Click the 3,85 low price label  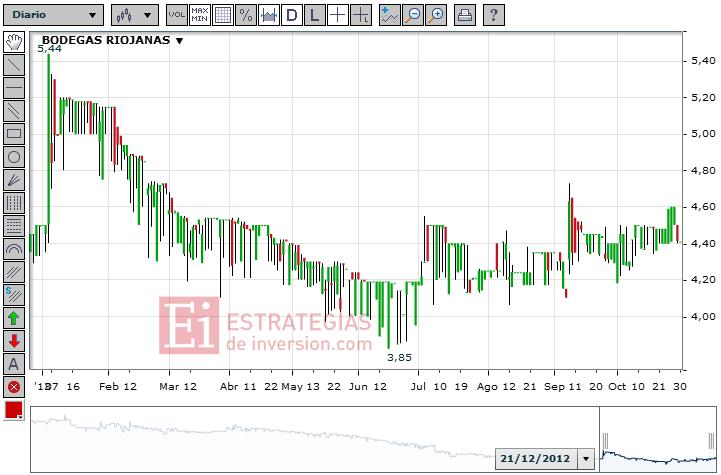tap(399, 357)
